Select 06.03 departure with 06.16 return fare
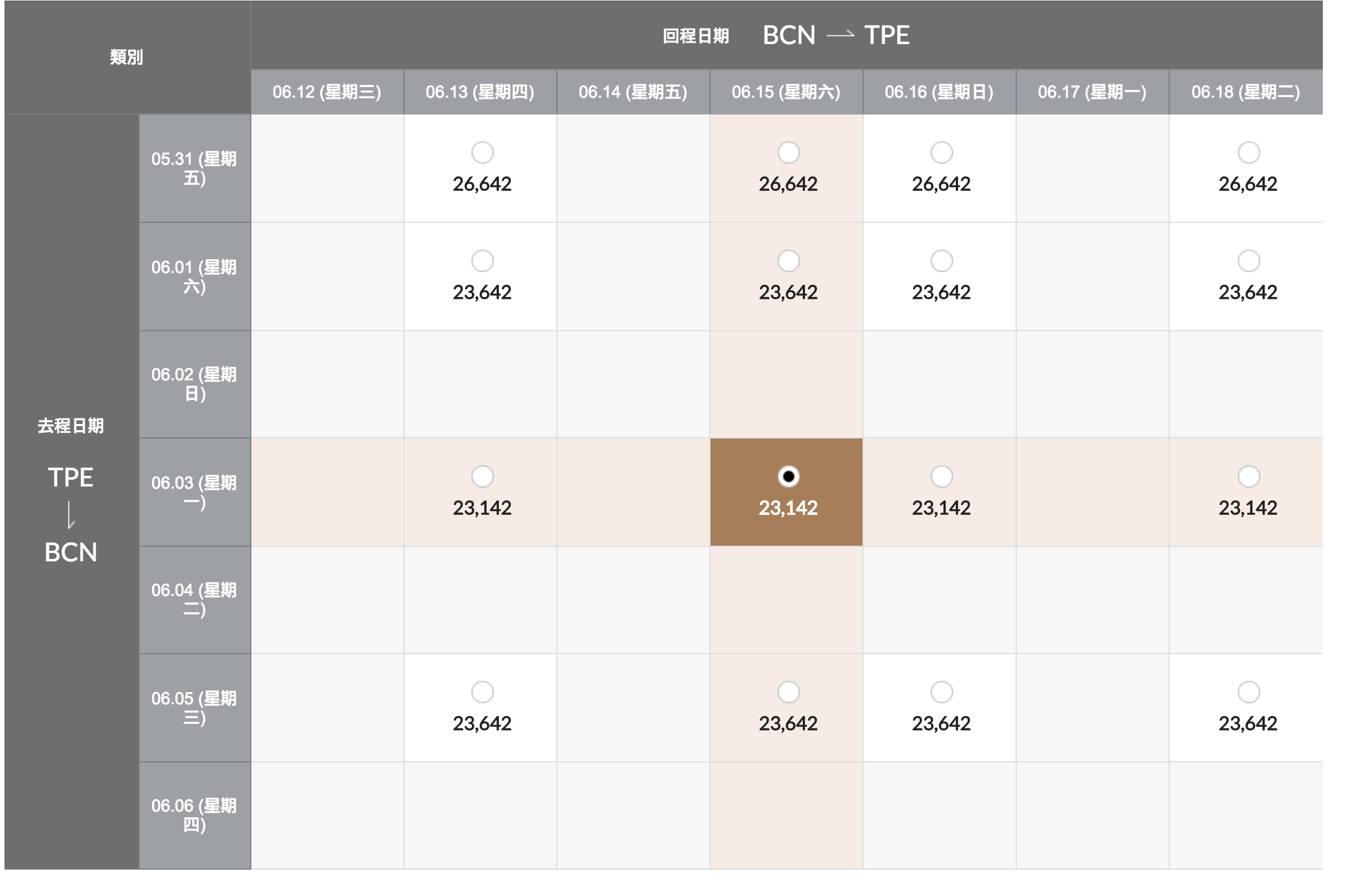The height and width of the screenshot is (887, 1372). (941, 476)
